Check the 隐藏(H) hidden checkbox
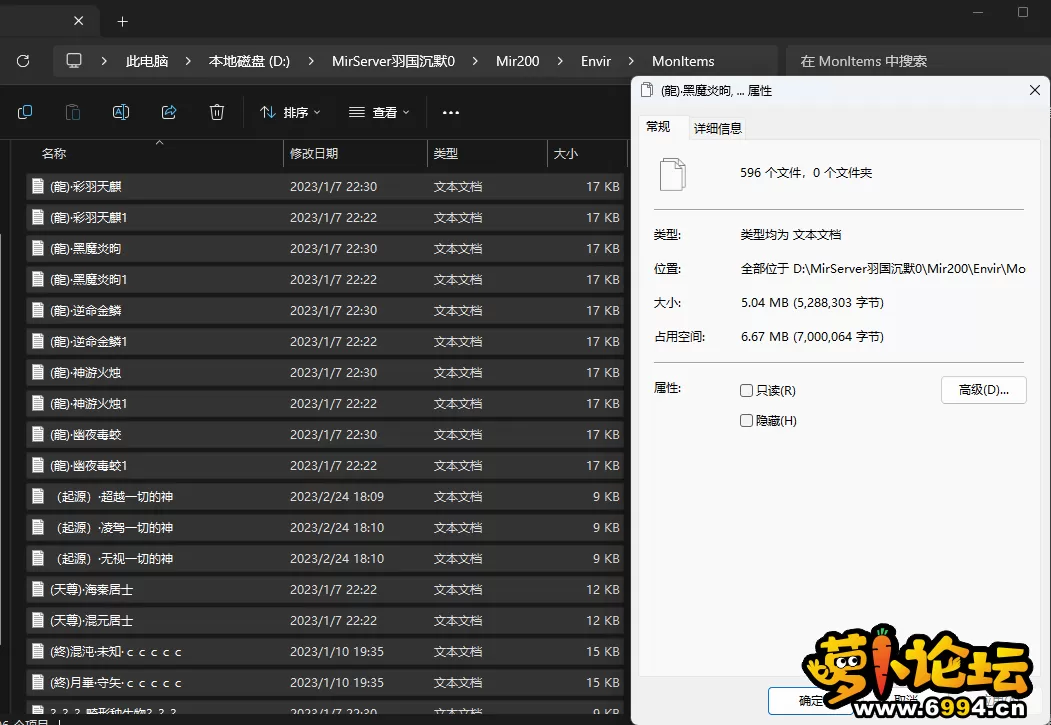1051x725 pixels. (746, 421)
